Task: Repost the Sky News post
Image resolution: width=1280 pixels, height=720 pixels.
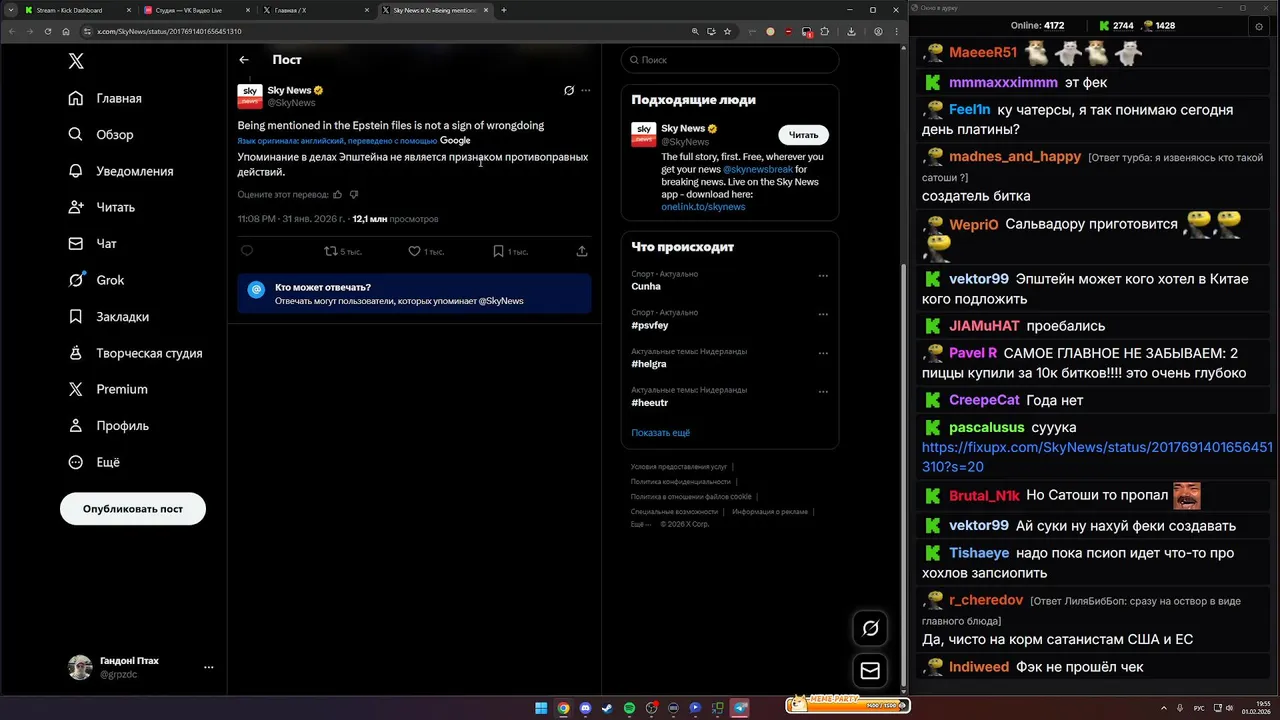Action: point(331,251)
